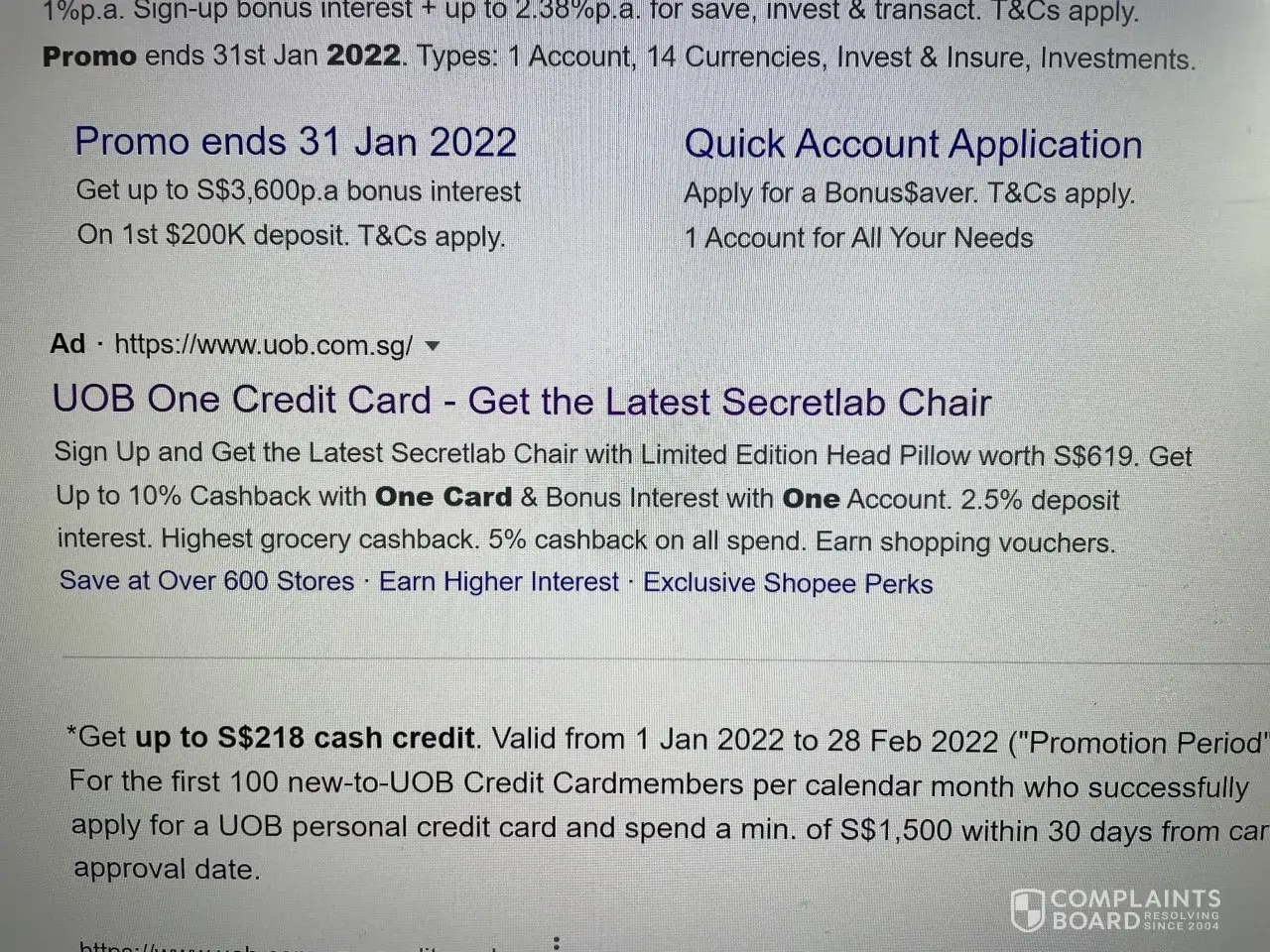Click the "On 1st $200K deposit" text
The height and width of the screenshot is (952, 1270).
(x=291, y=236)
